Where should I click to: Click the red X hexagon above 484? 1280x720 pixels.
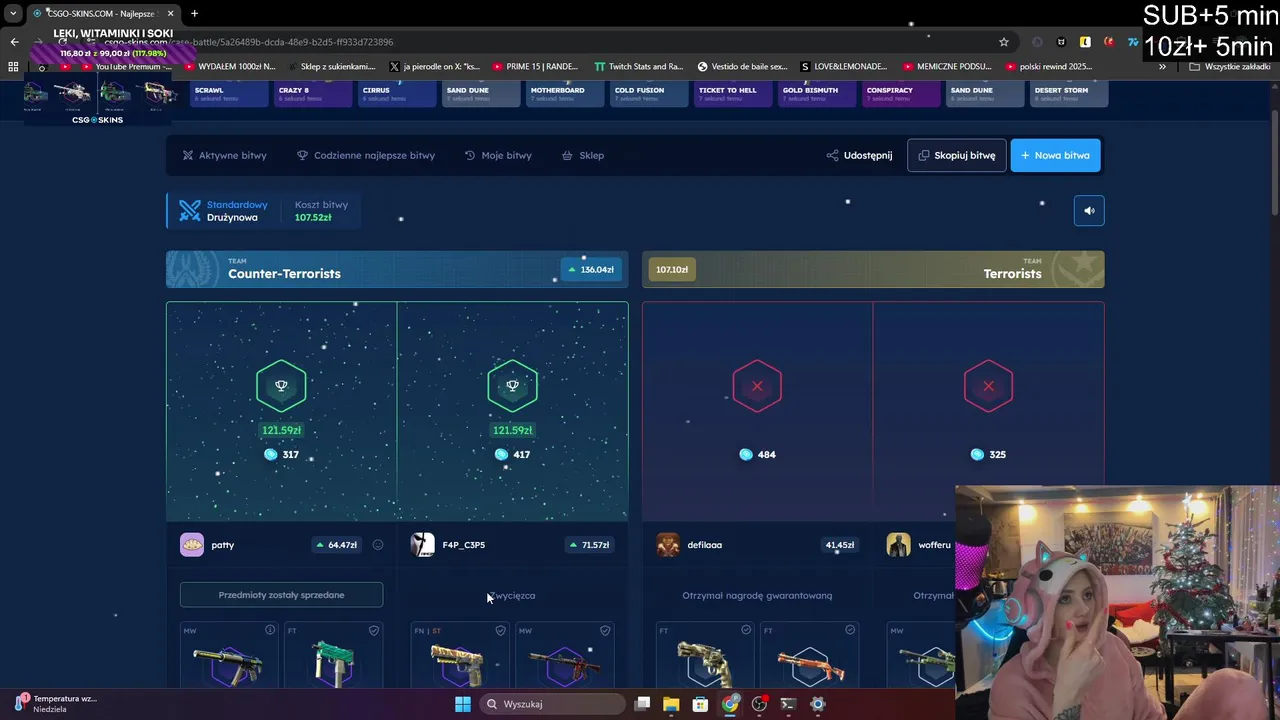[757, 386]
